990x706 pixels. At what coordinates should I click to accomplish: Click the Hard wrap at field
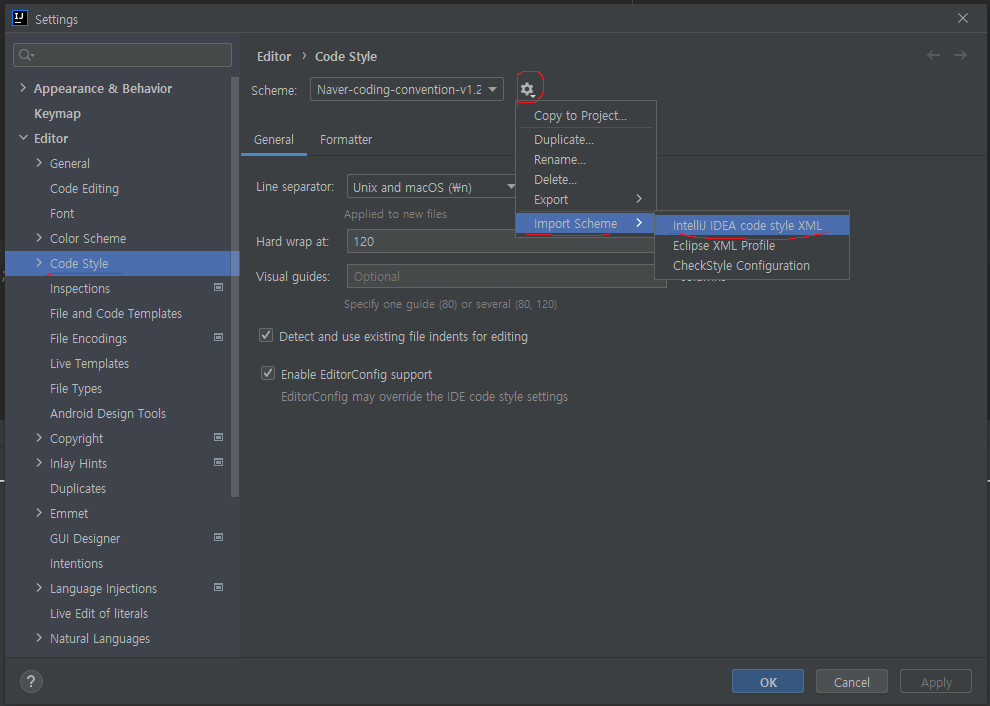click(x=500, y=241)
